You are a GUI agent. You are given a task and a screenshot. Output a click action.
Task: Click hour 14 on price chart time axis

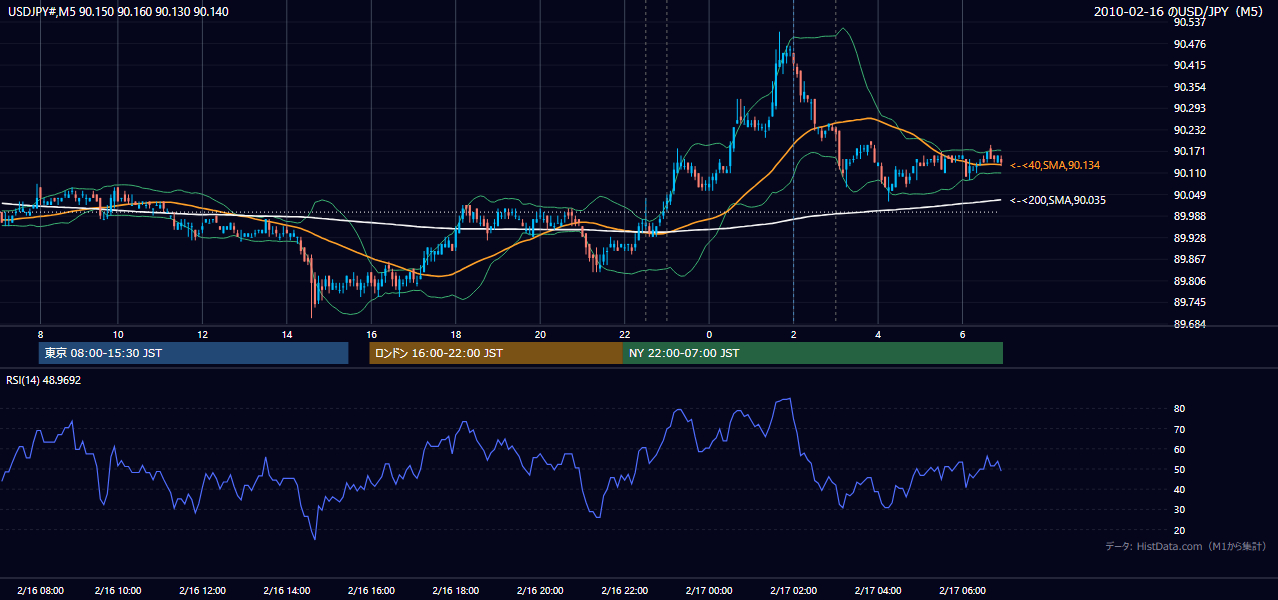pos(287,334)
